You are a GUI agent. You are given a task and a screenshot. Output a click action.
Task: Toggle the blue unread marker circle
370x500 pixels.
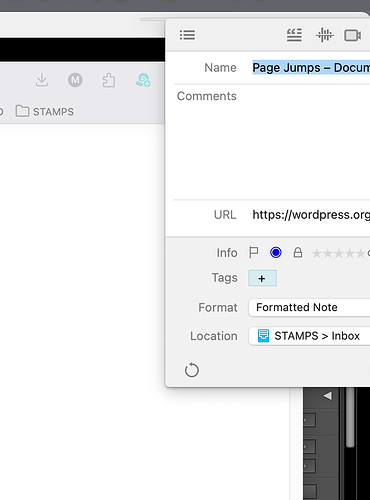pos(276,253)
